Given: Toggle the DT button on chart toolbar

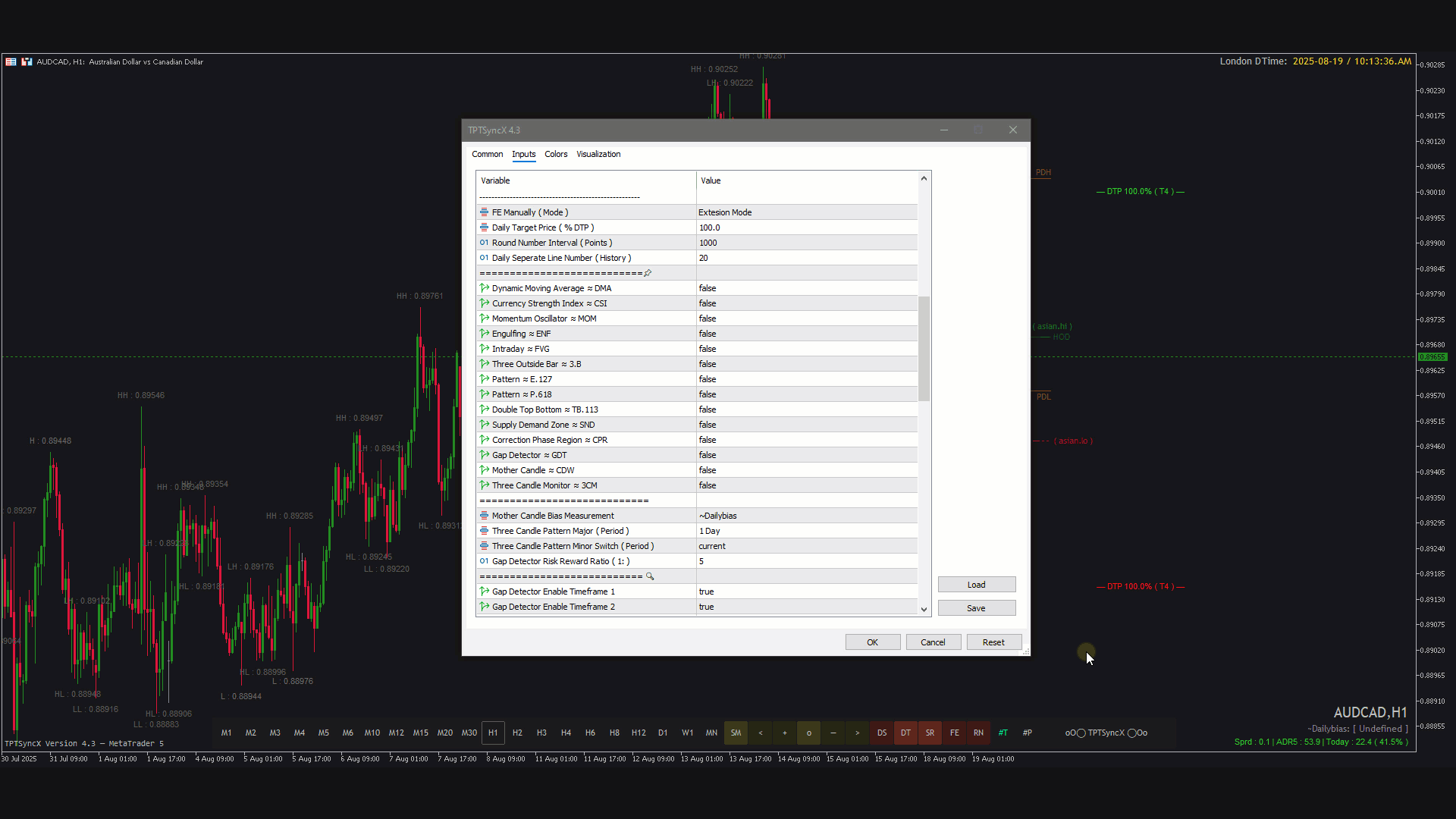Looking at the screenshot, I should coord(906,733).
